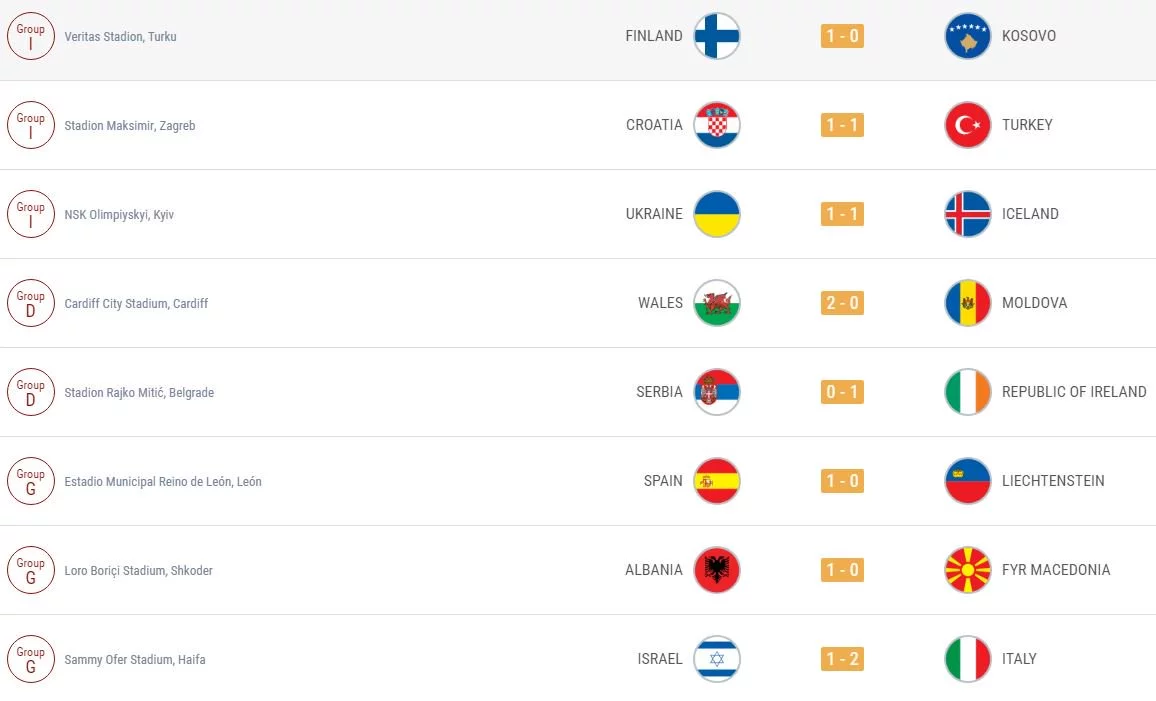Click the SPAIN team name
The width and height of the screenshot is (1156, 701).
pos(663,481)
